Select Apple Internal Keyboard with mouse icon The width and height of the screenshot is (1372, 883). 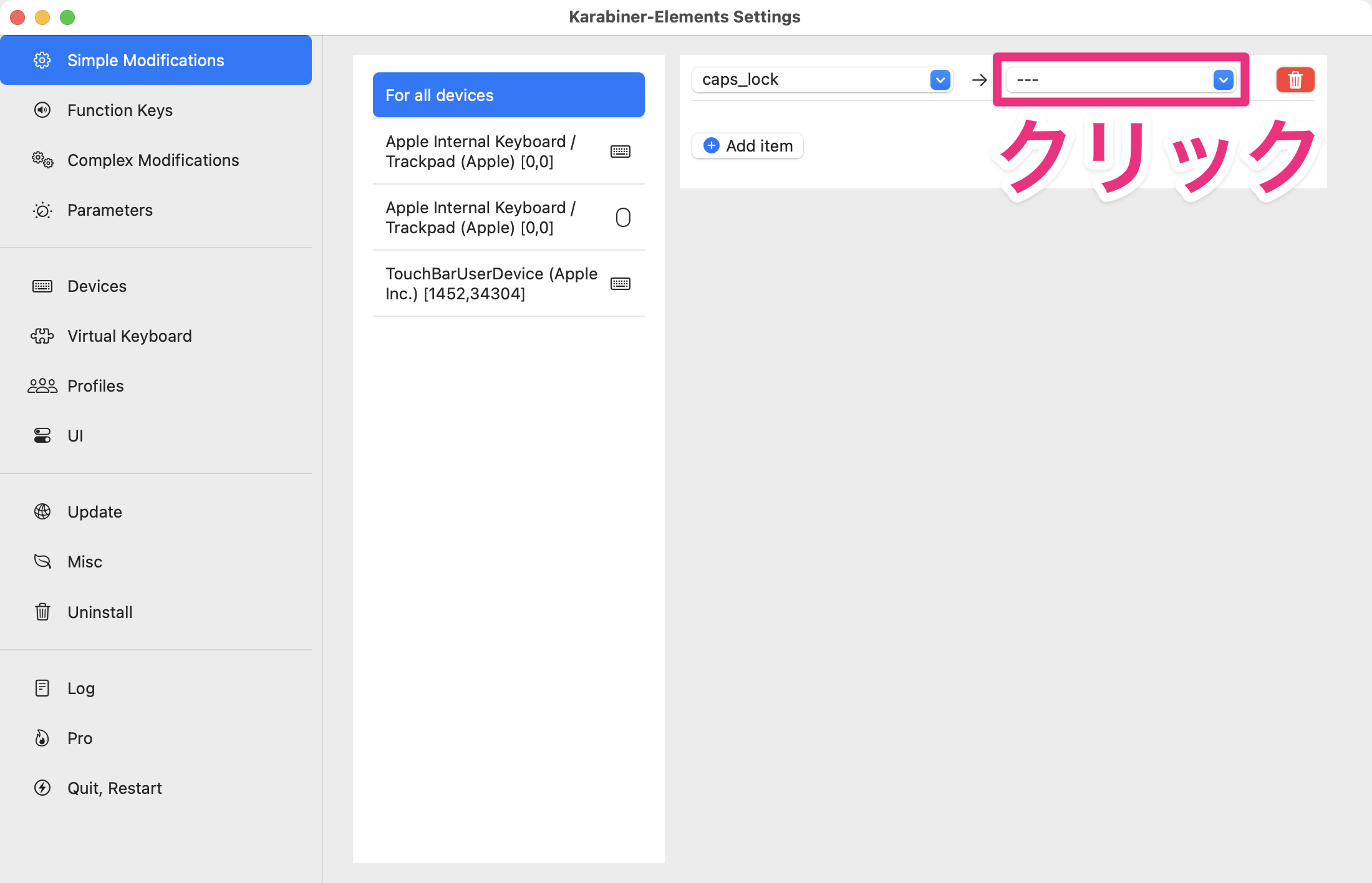[x=508, y=218]
